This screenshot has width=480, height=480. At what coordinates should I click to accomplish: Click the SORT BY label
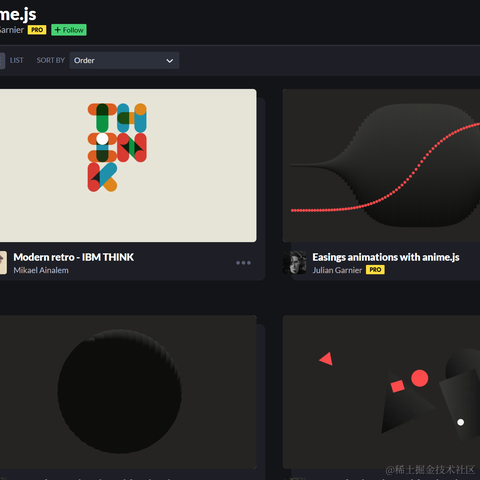(x=51, y=60)
